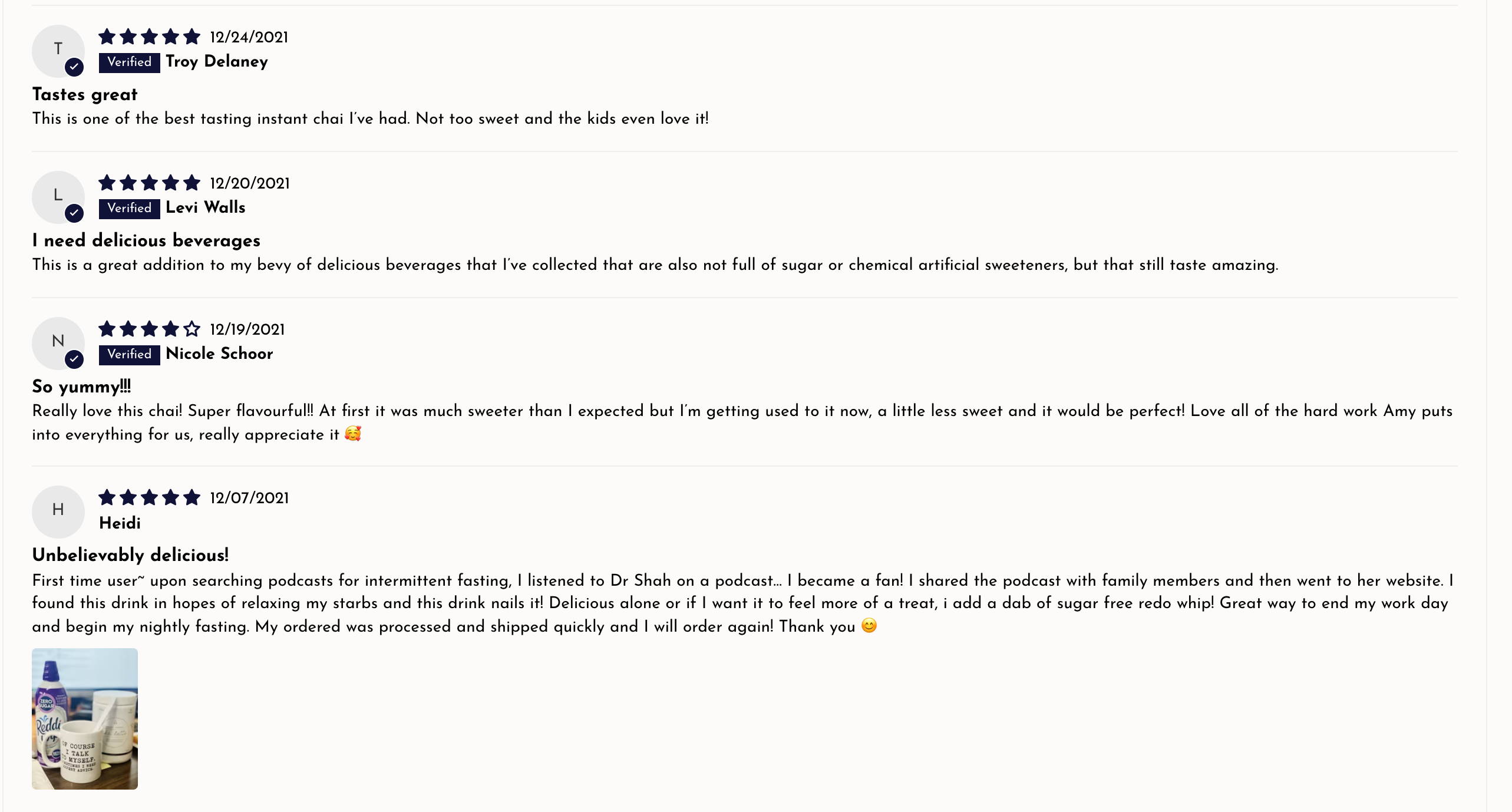Viewport: 1512px width, 812px height.
Task: Click the four-star rating on Nicole Schoor's review
Action: [150, 329]
